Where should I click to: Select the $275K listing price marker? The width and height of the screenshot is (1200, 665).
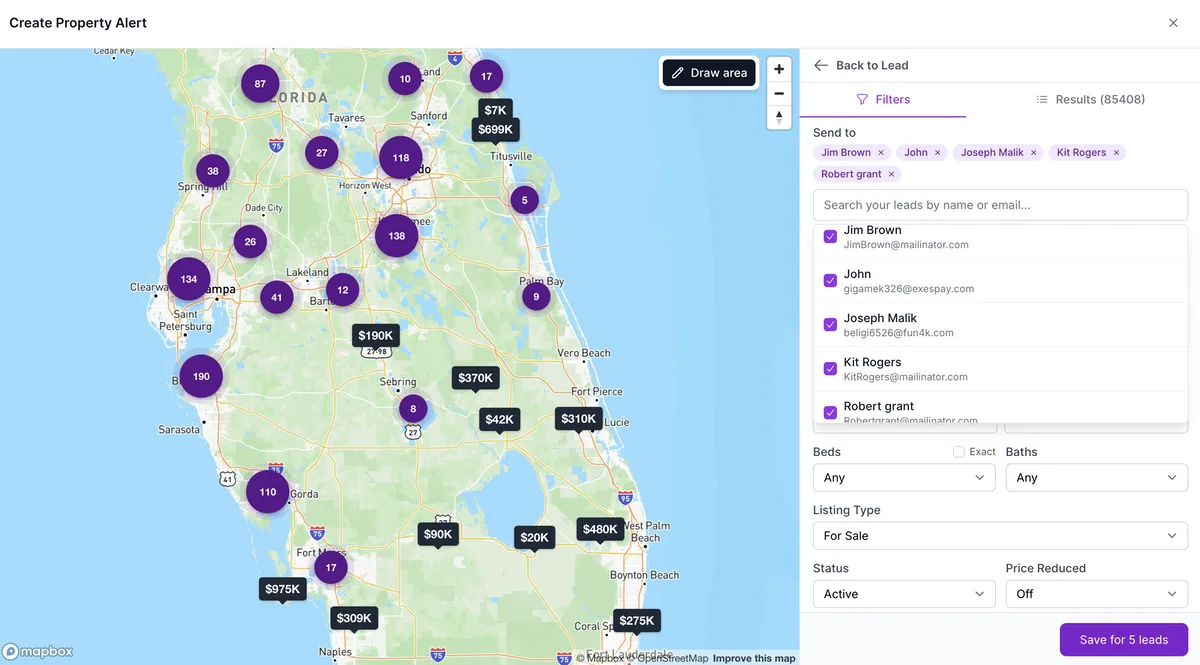tap(637, 620)
